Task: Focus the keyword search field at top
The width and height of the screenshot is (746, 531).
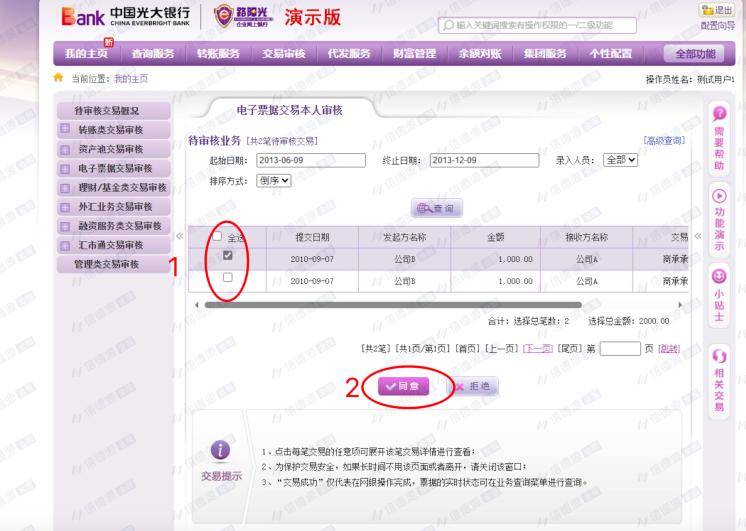Action: 537,25
